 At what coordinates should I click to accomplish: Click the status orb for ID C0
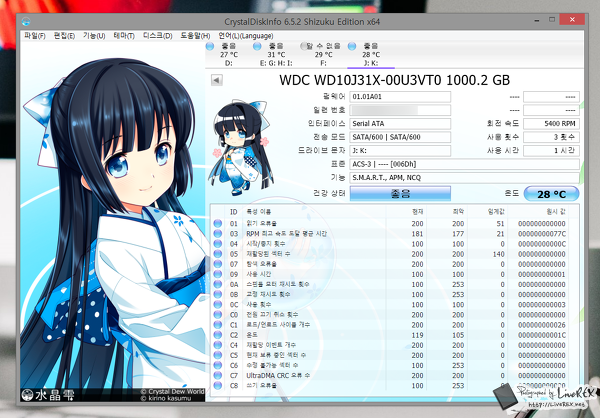coord(218,315)
